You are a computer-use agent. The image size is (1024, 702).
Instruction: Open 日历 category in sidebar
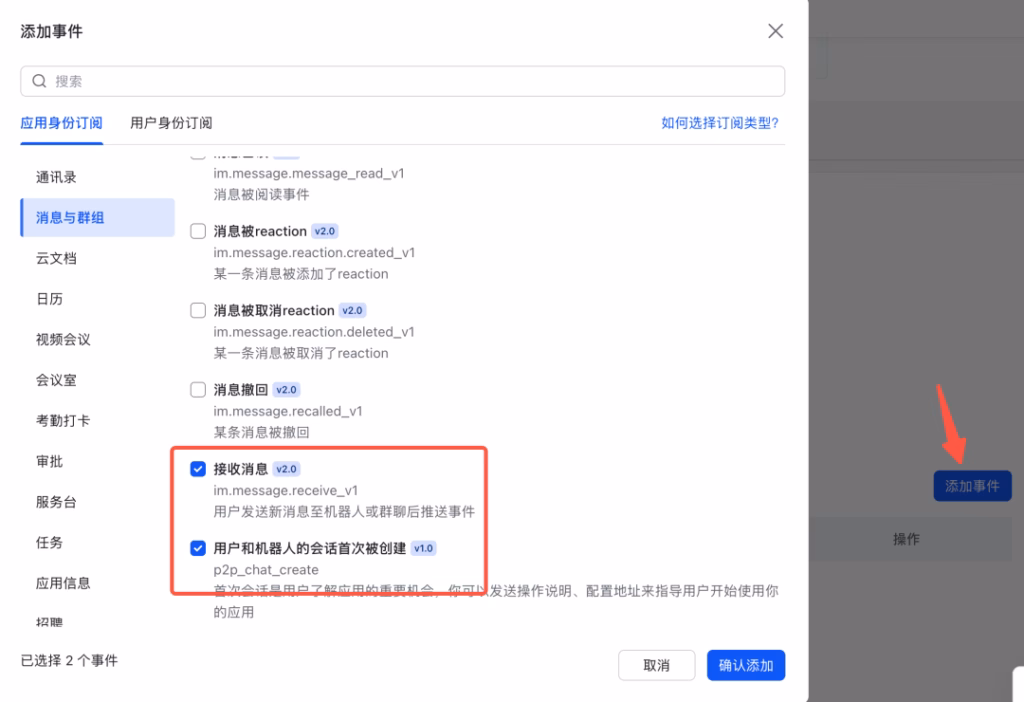[x=49, y=299]
